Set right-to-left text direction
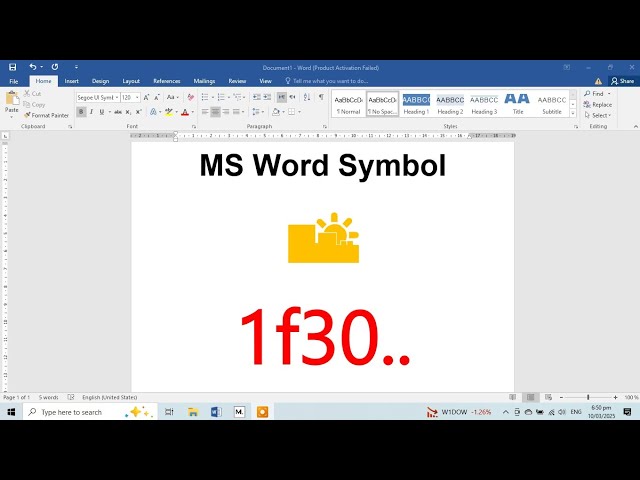 [x=292, y=97]
